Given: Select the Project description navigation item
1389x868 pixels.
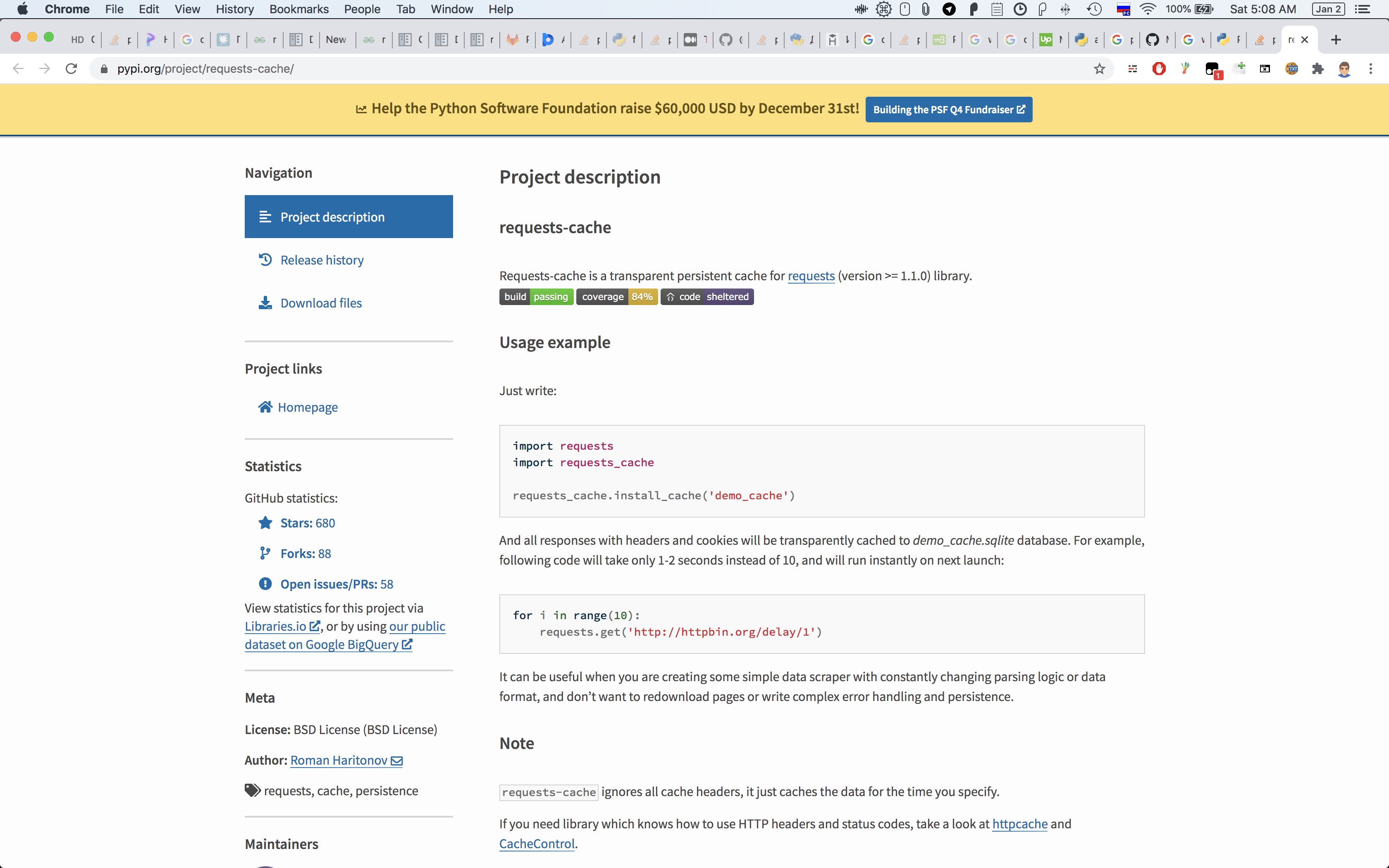Looking at the screenshot, I should (x=348, y=217).
